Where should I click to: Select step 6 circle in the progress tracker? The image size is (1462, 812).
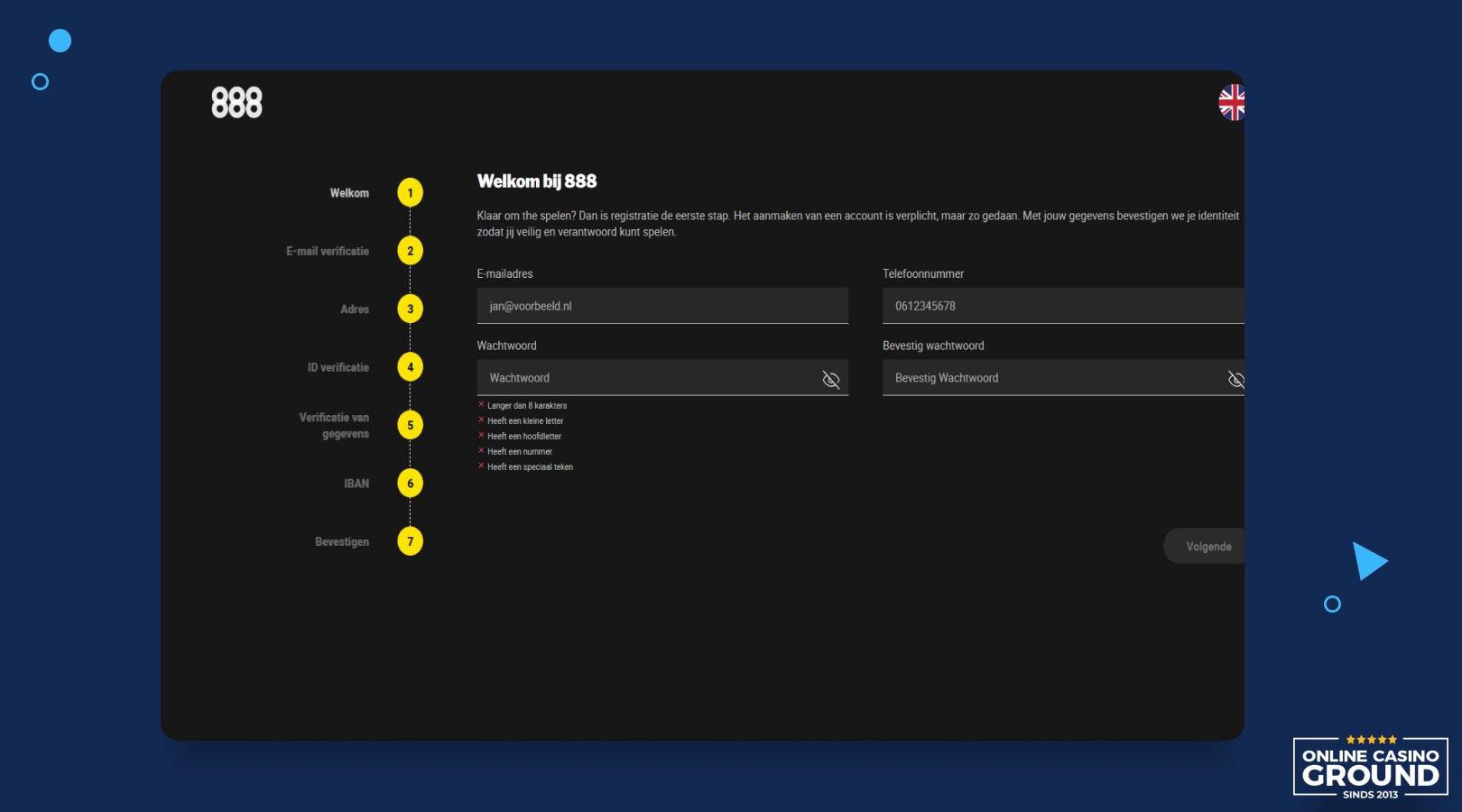(410, 484)
